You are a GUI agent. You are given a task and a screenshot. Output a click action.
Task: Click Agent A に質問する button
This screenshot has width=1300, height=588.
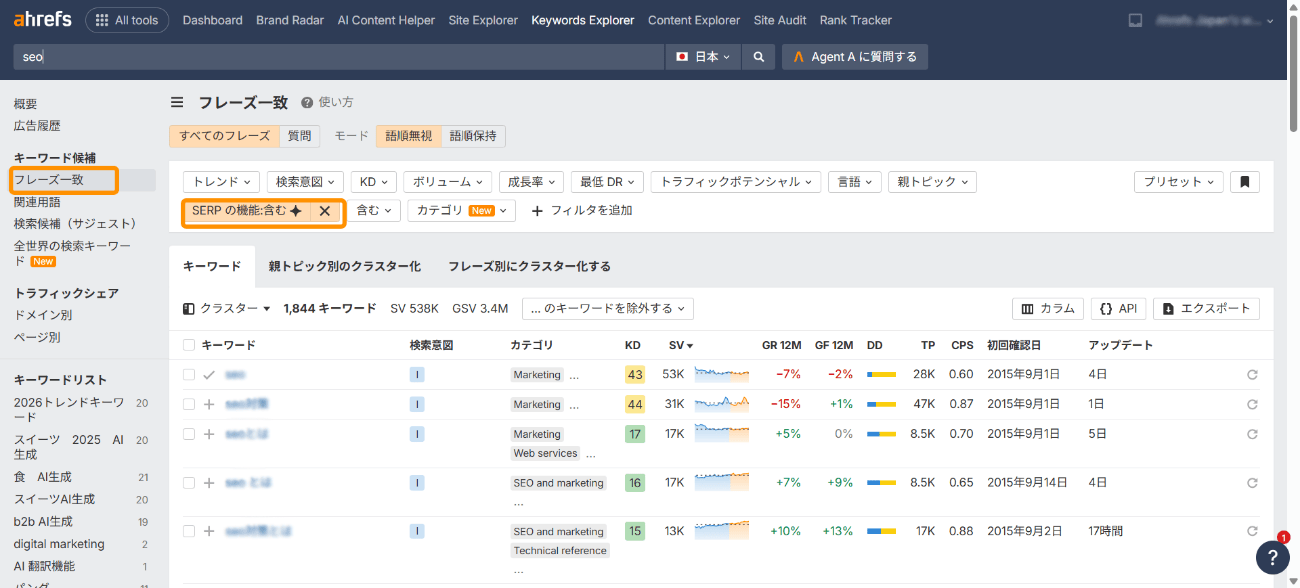coord(855,57)
